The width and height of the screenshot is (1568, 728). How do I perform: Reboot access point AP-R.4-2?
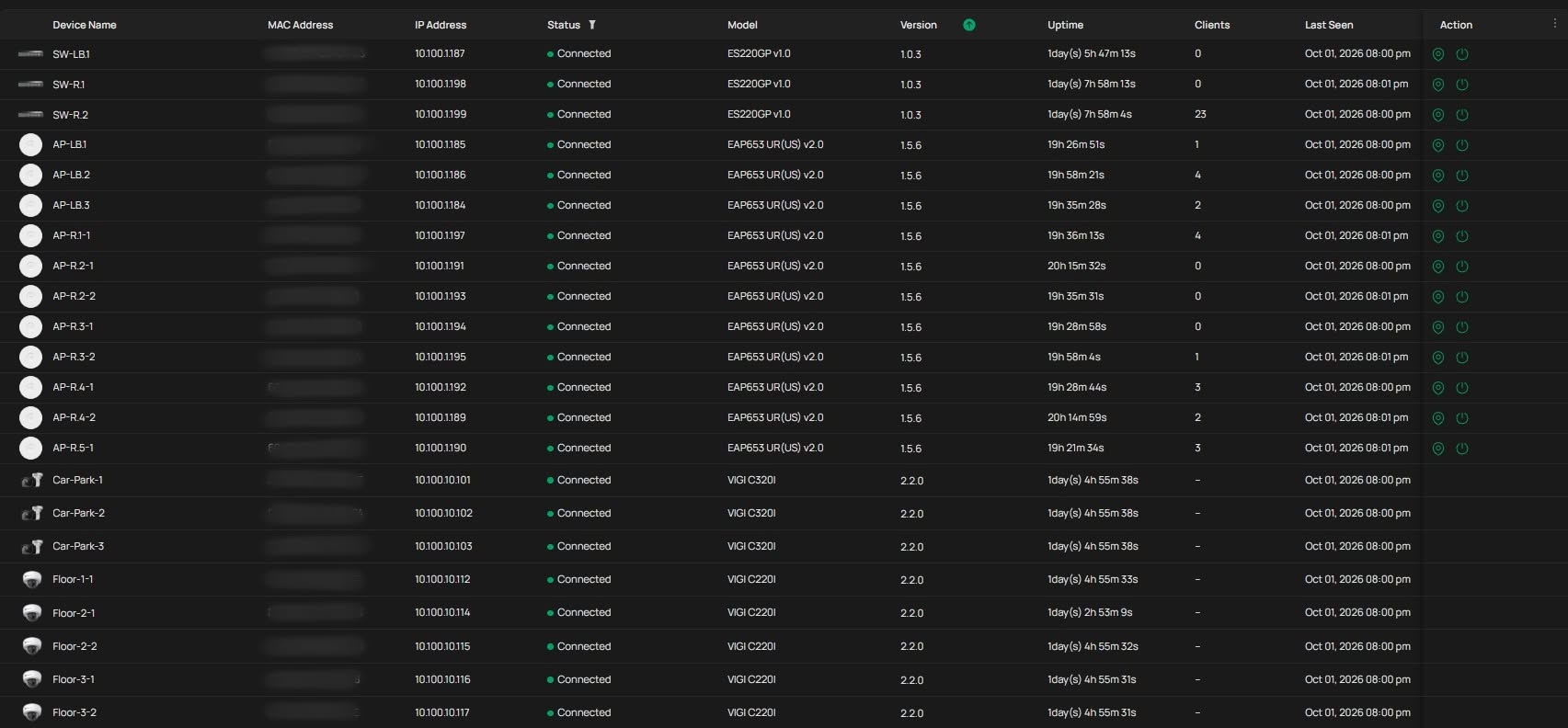click(x=1462, y=418)
